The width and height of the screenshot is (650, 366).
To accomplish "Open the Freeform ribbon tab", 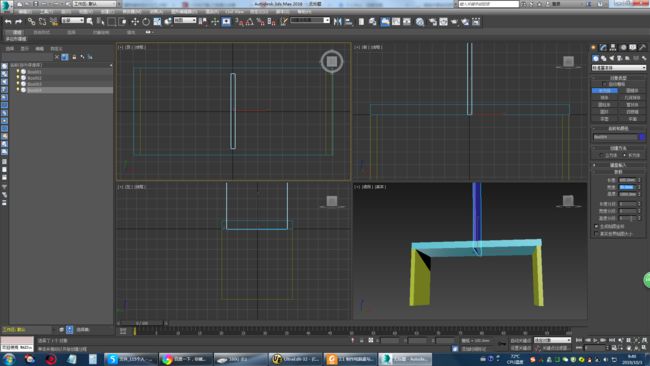I will click(x=41, y=32).
